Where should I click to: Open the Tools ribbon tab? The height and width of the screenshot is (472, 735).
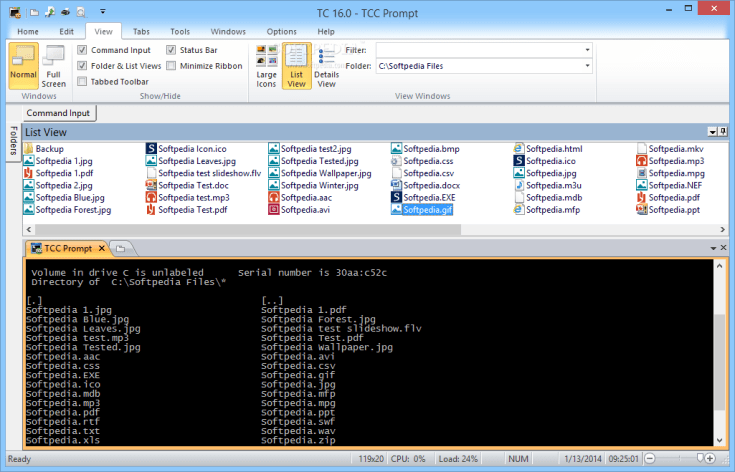pyautogui.click(x=180, y=31)
